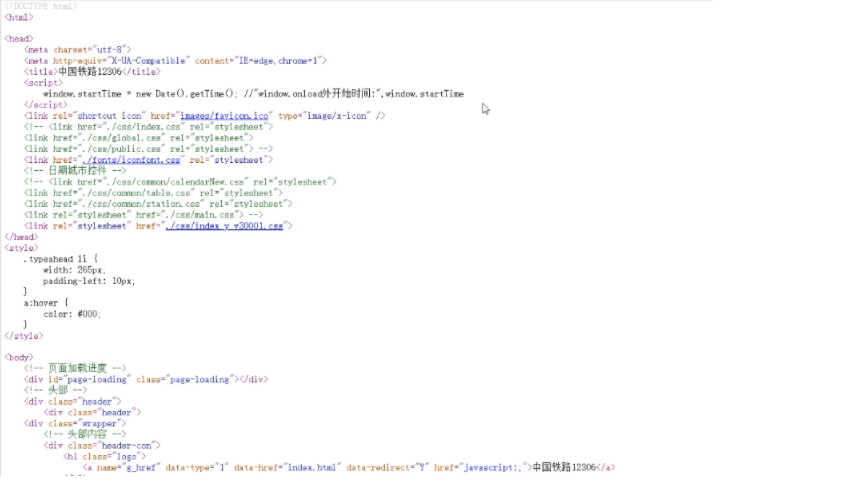851x483 pixels.
Task: Click the closing </script> tag
Action: (46, 105)
